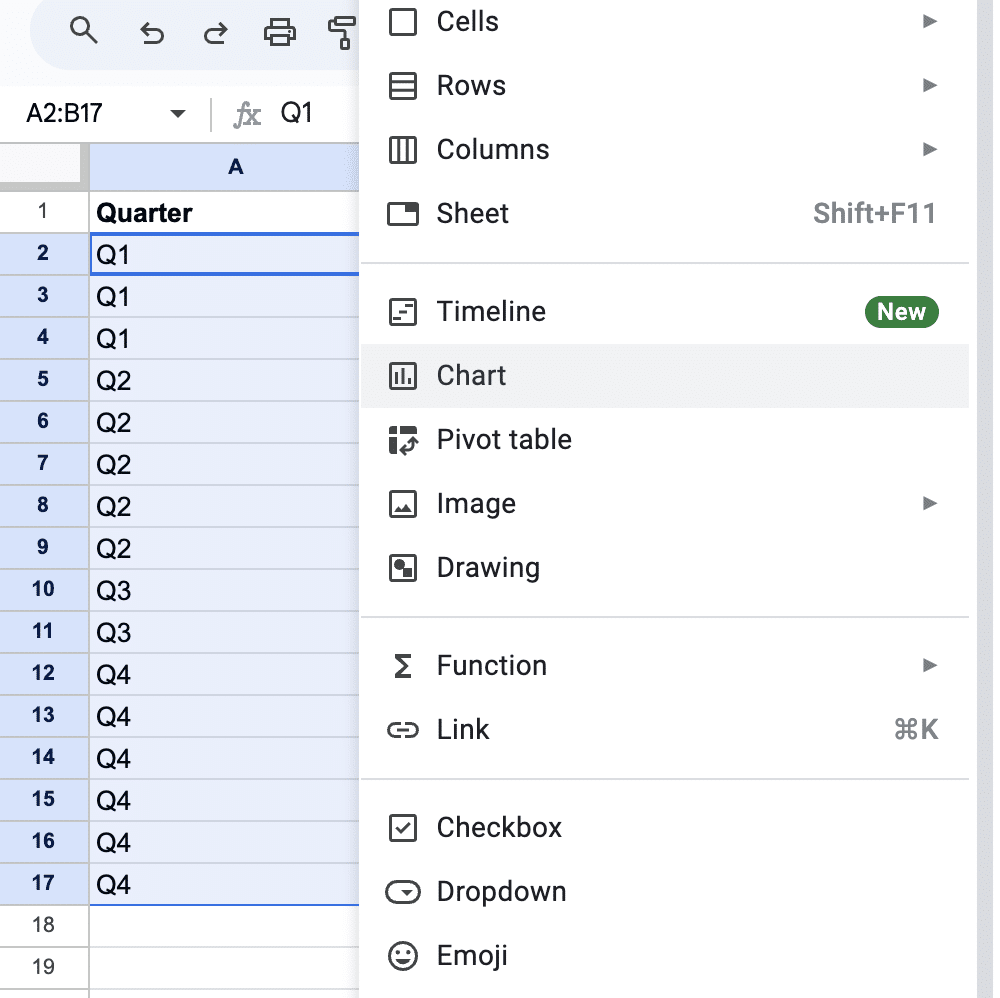The width and height of the screenshot is (1000, 998).
Task: Insert a Dropdown from the menu
Action: click(500, 892)
